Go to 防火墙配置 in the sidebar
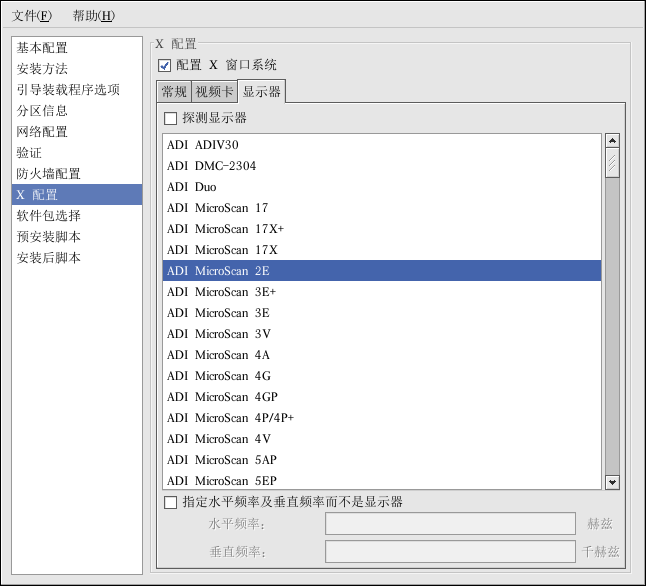The height and width of the screenshot is (586, 646). coord(48,174)
